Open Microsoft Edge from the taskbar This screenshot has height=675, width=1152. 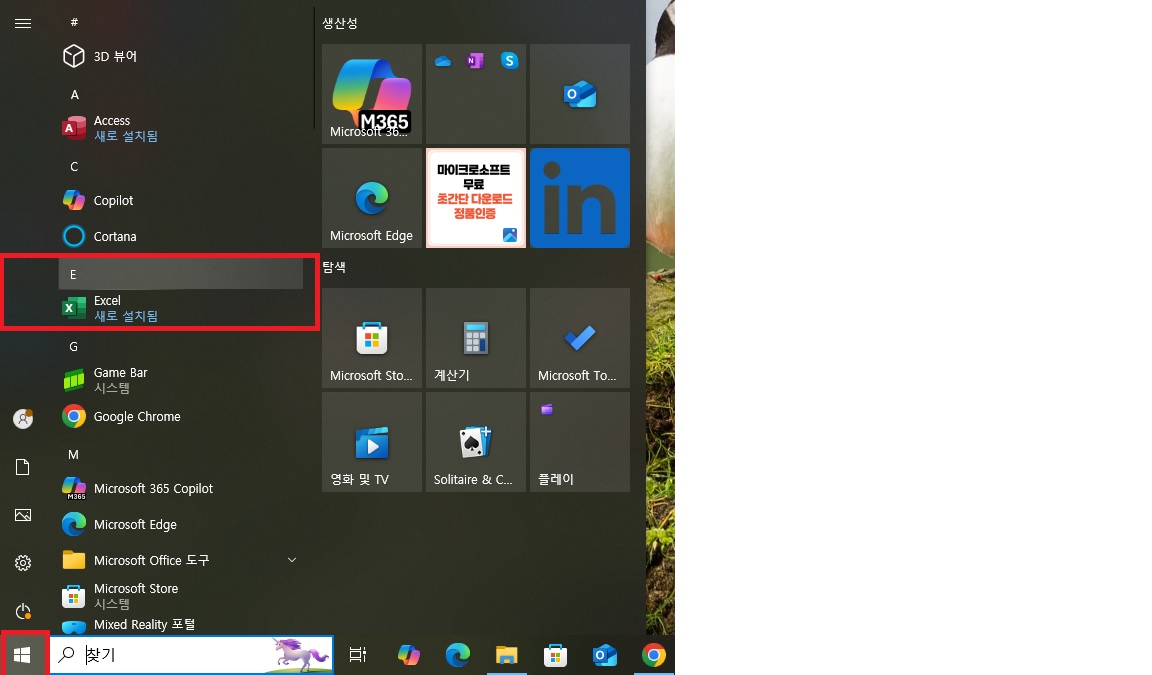tap(458, 654)
